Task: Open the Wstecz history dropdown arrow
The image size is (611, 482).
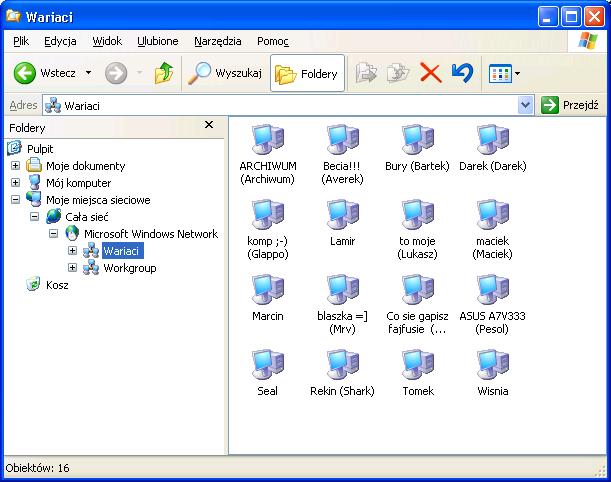Action: click(x=88, y=73)
